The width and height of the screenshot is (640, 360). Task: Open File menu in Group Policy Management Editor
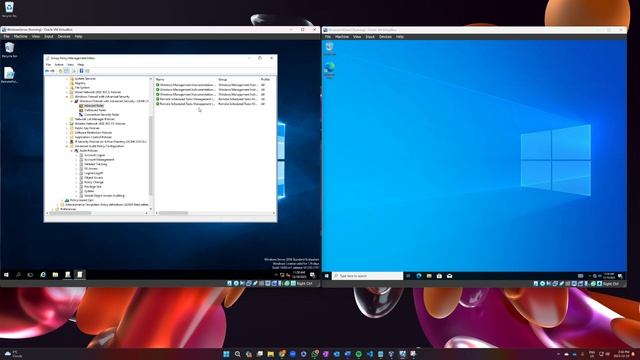pyautogui.click(x=48, y=64)
